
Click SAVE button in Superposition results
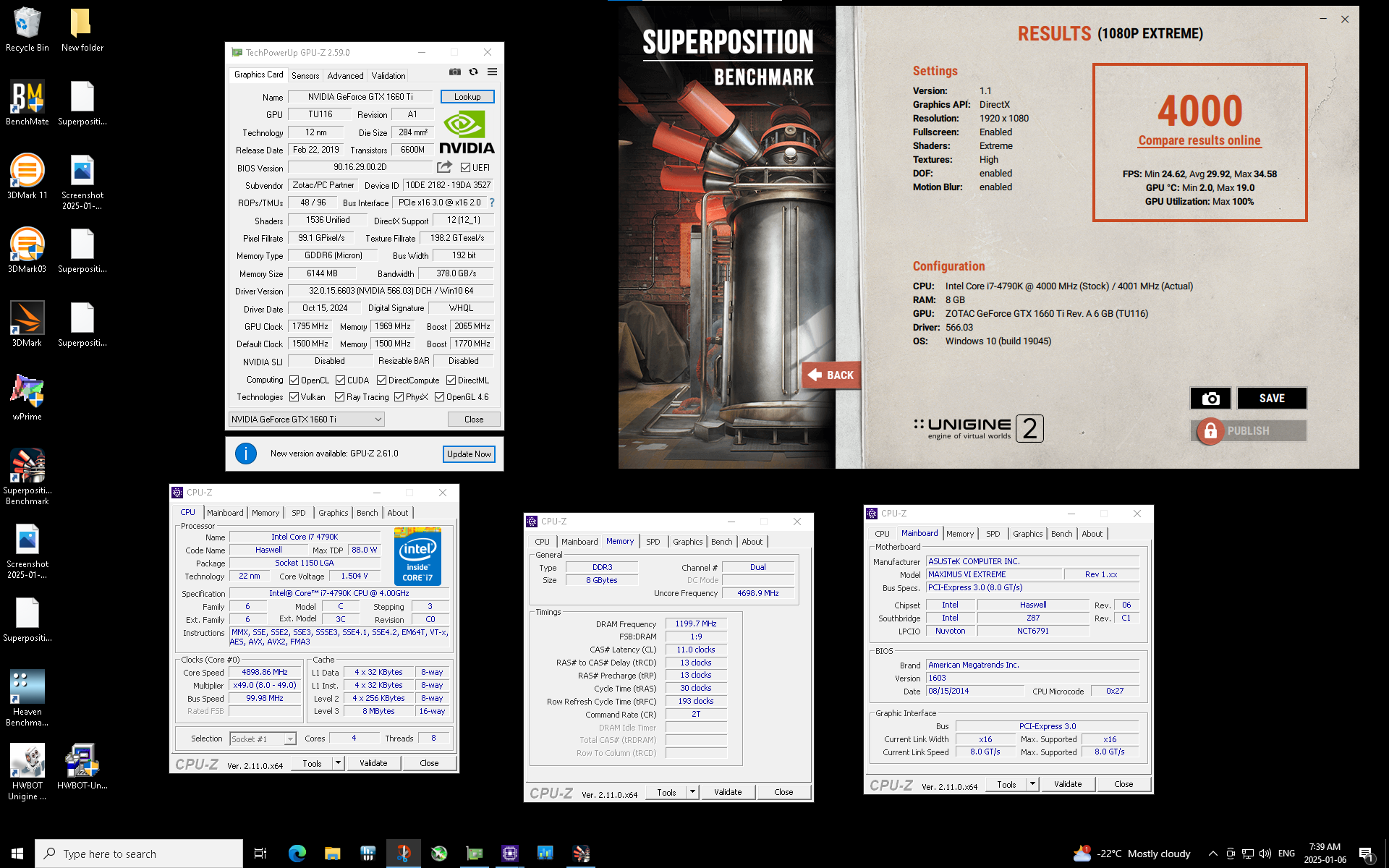pos(1272,399)
